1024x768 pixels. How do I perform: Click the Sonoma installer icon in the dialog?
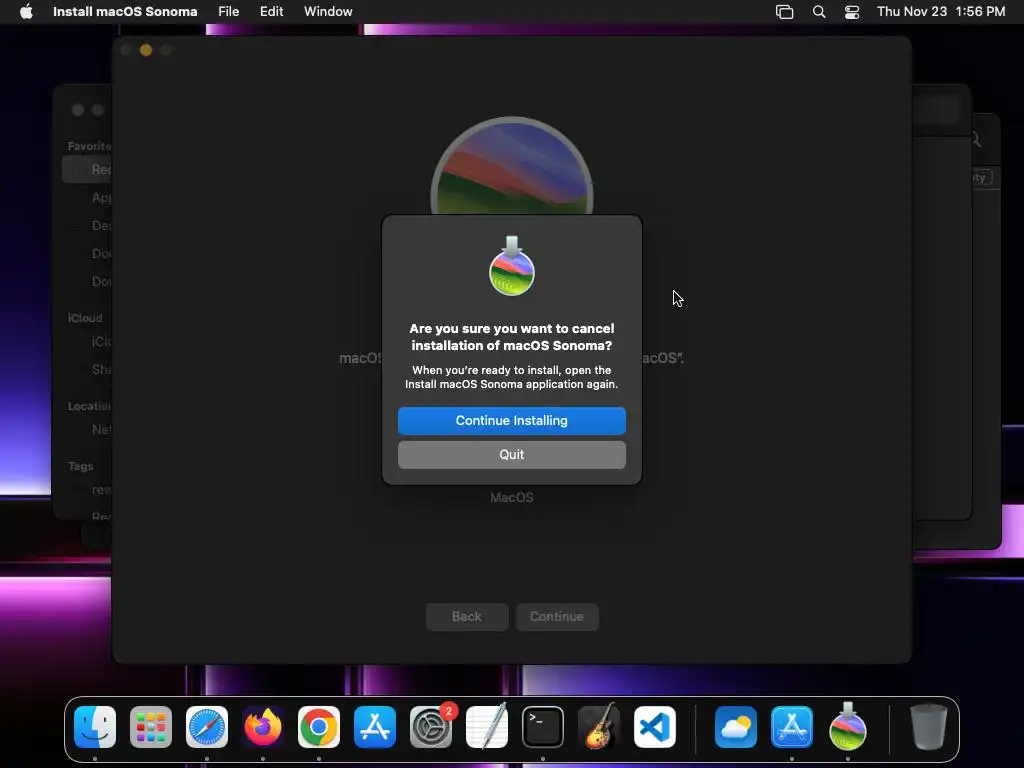[x=512, y=266]
